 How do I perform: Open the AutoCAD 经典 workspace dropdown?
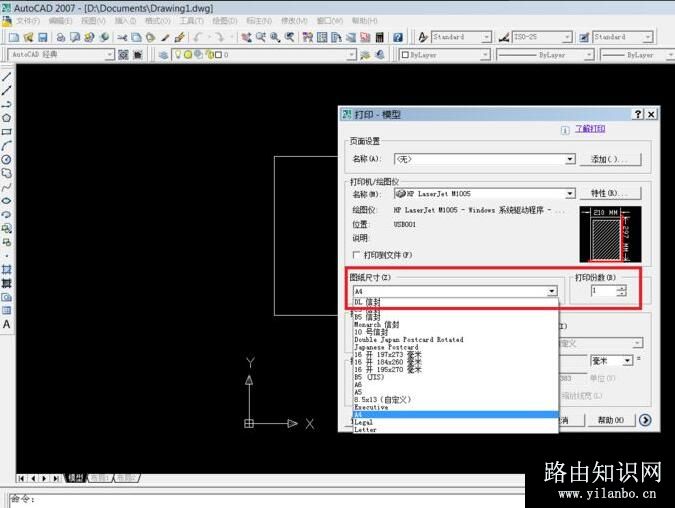coord(109,55)
